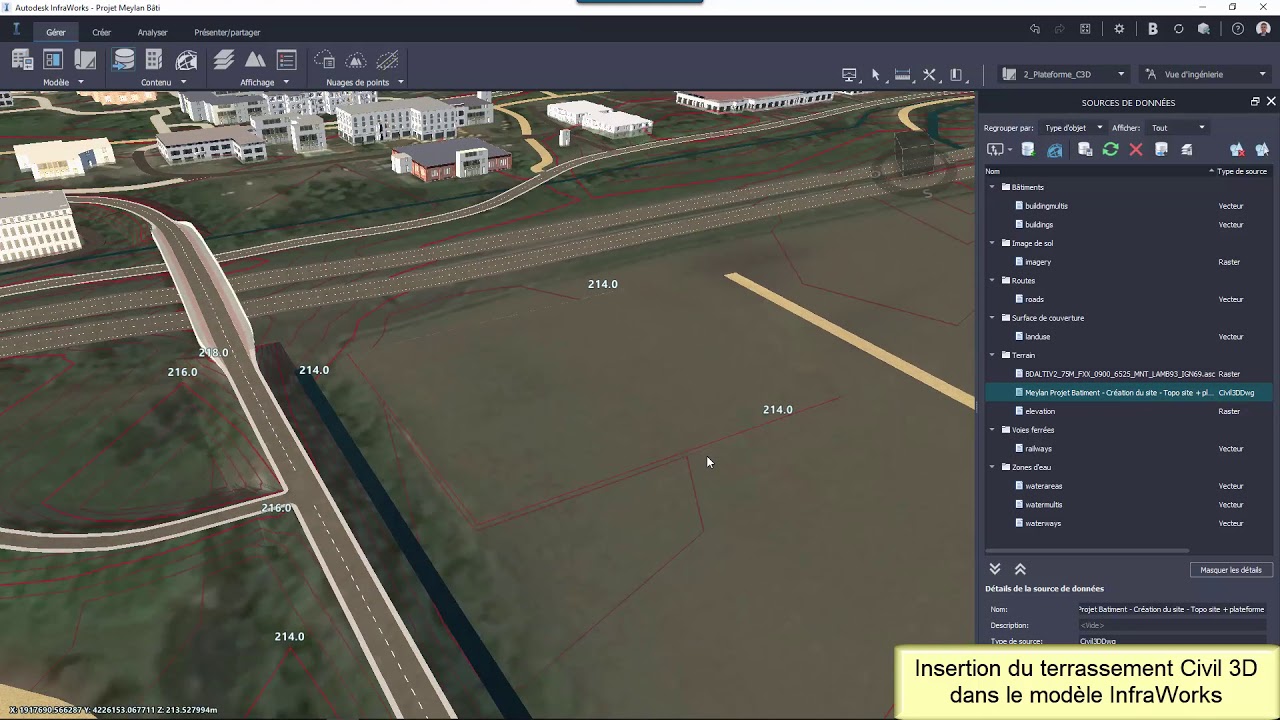Expand all groups double-chevron down
This screenshot has height=720, width=1280.
pos(995,569)
